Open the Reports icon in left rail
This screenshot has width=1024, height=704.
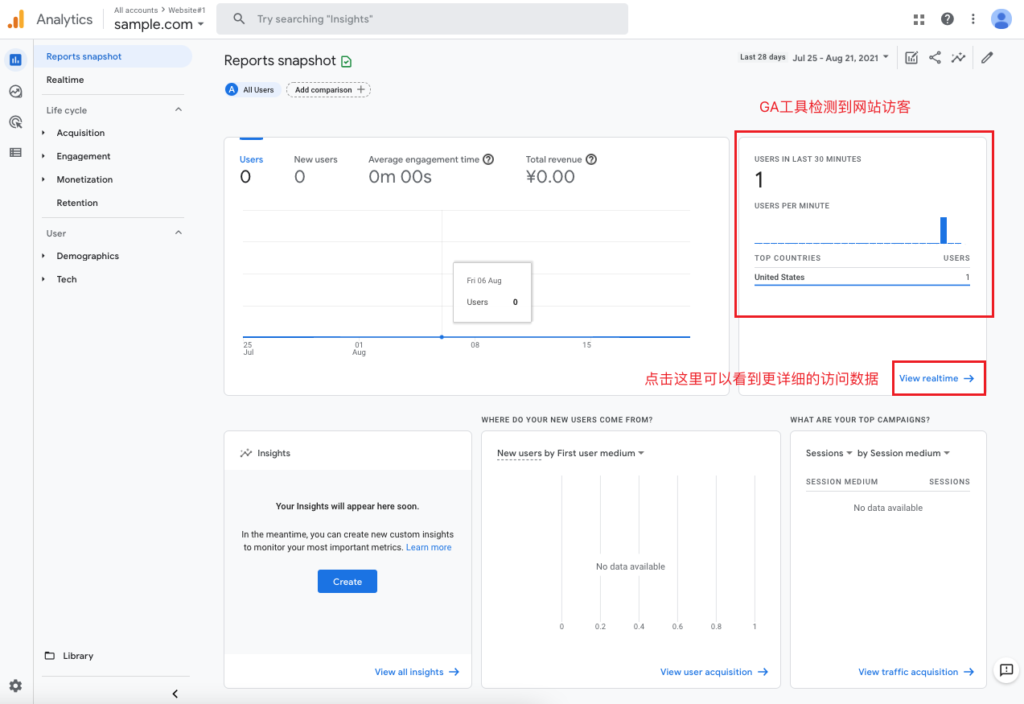pos(16,60)
